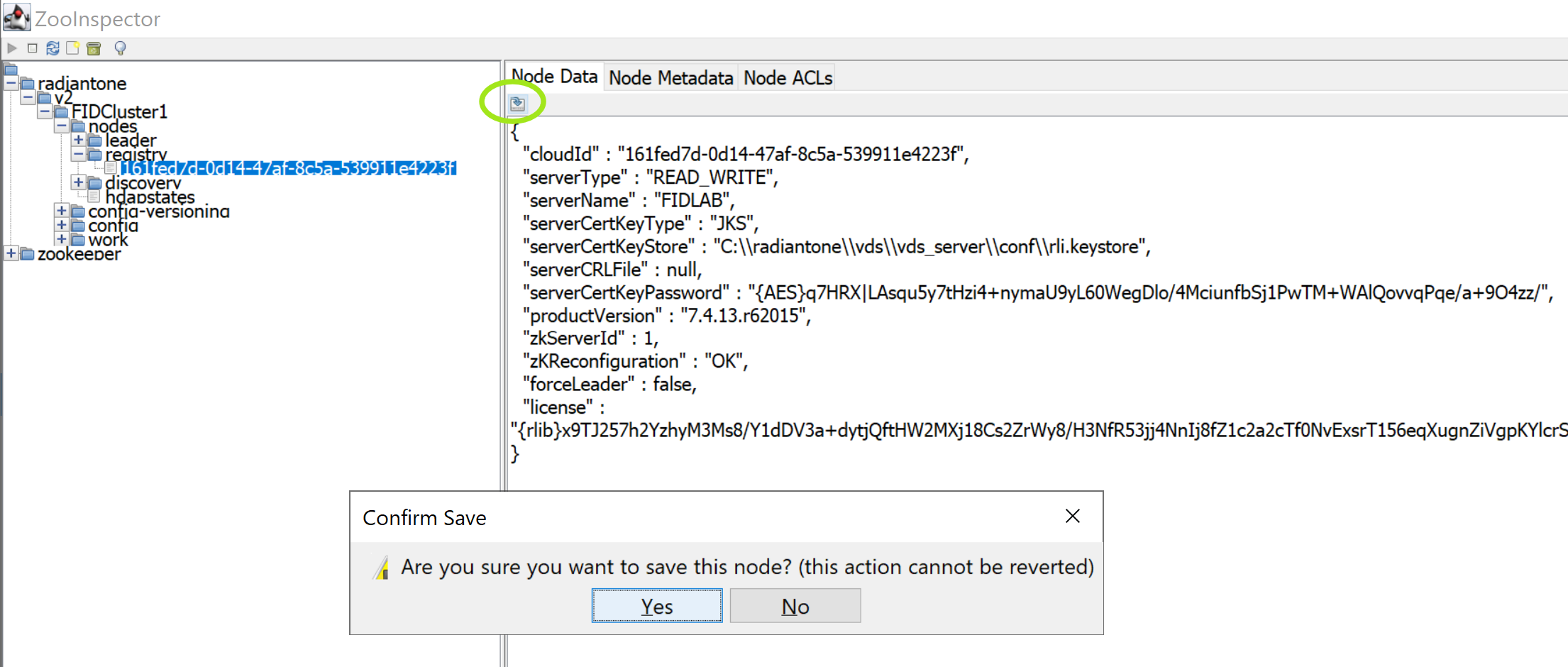Click the hdapstates document icon

93,197
